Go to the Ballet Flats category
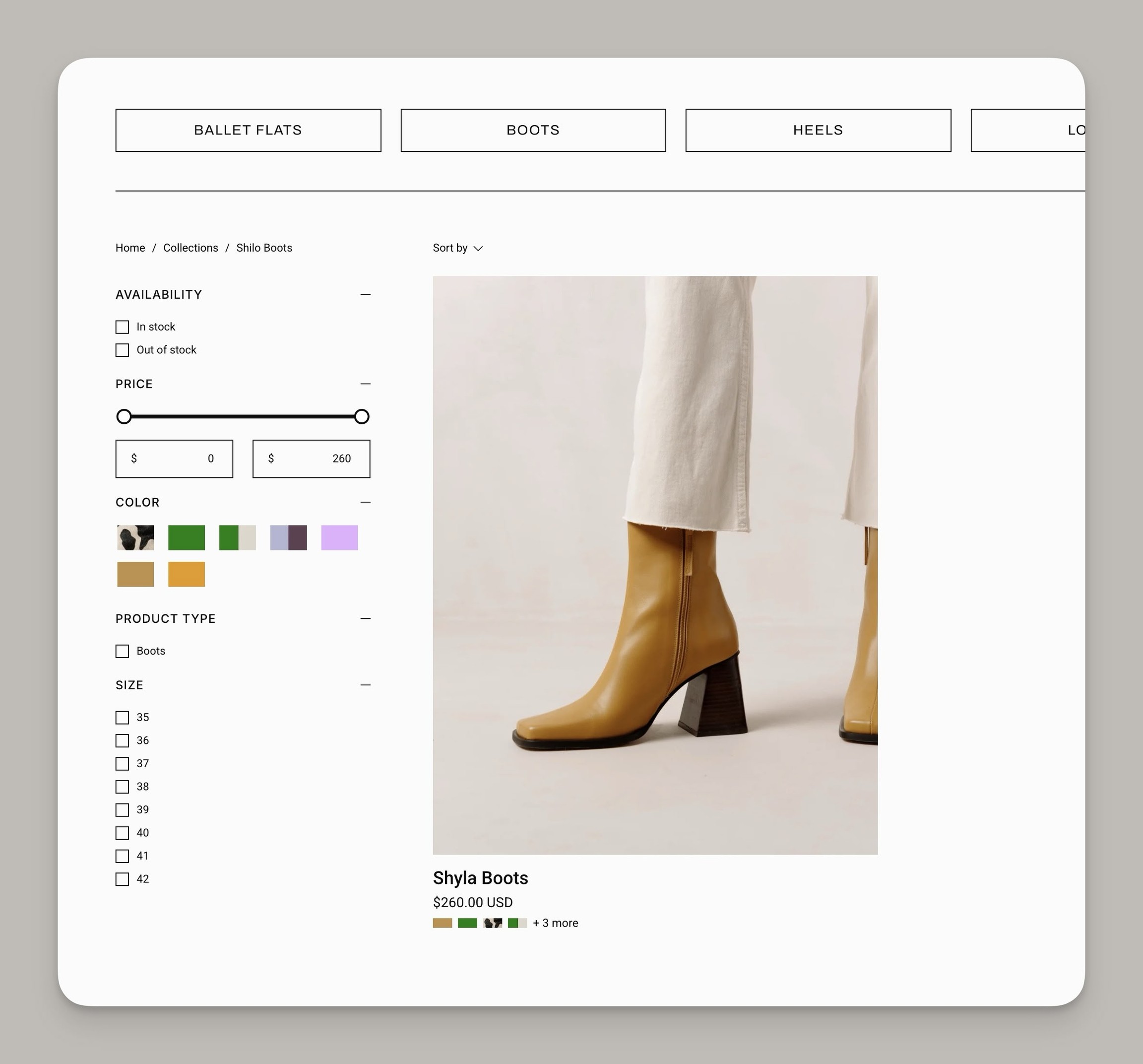Screen dimensions: 1143x1064 pos(248,130)
